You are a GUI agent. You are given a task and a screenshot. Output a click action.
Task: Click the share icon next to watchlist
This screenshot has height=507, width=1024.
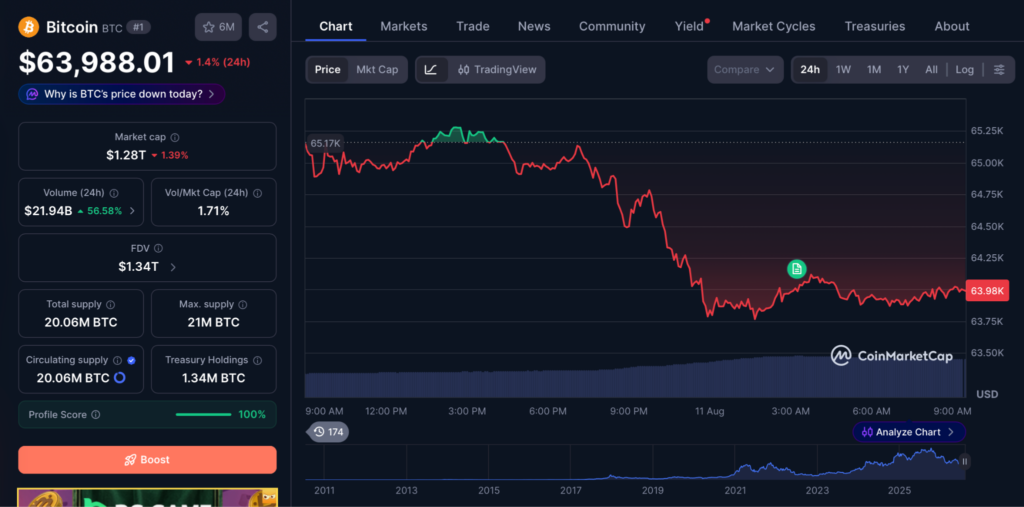(x=263, y=27)
